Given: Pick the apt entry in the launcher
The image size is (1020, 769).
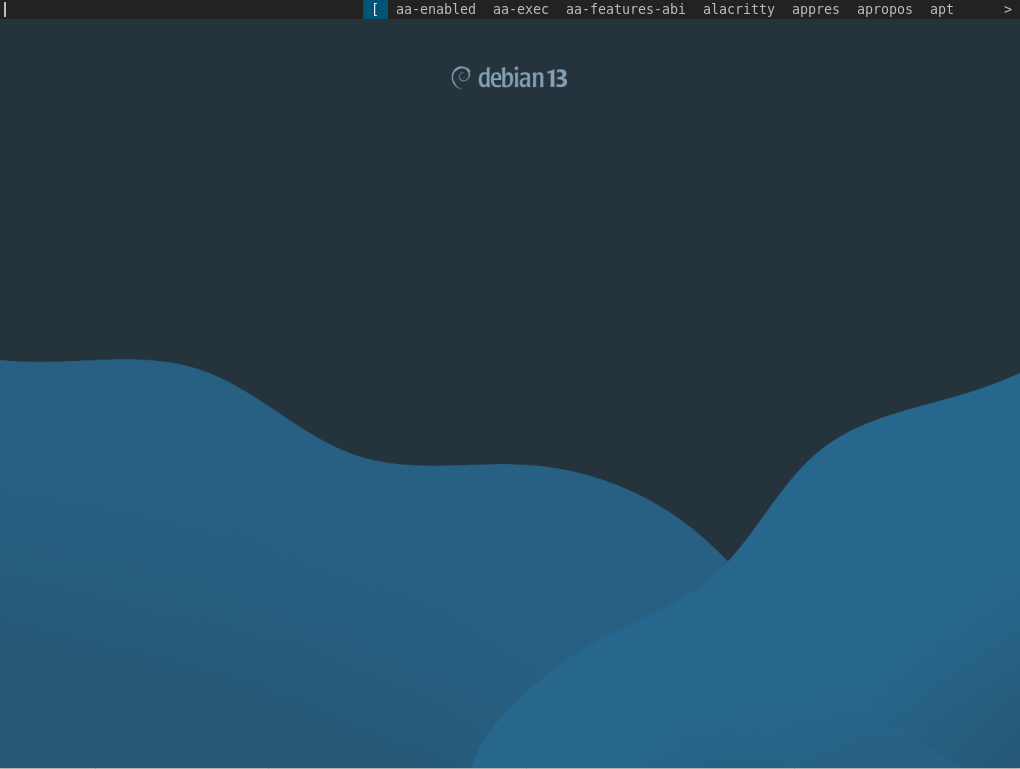Looking at the screenshot, I should pos(941,9).
